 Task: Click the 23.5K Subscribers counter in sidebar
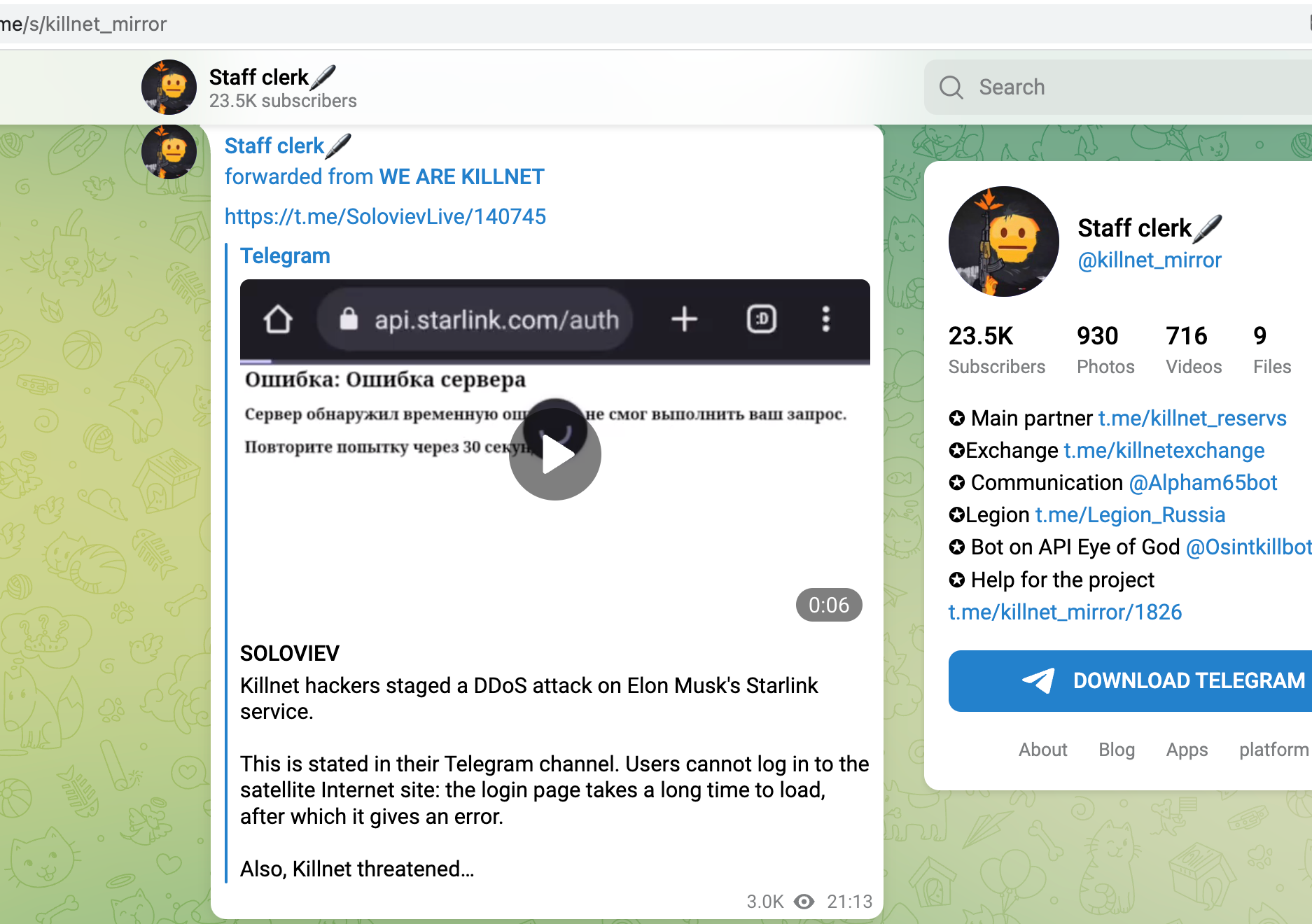click(997, 350)
